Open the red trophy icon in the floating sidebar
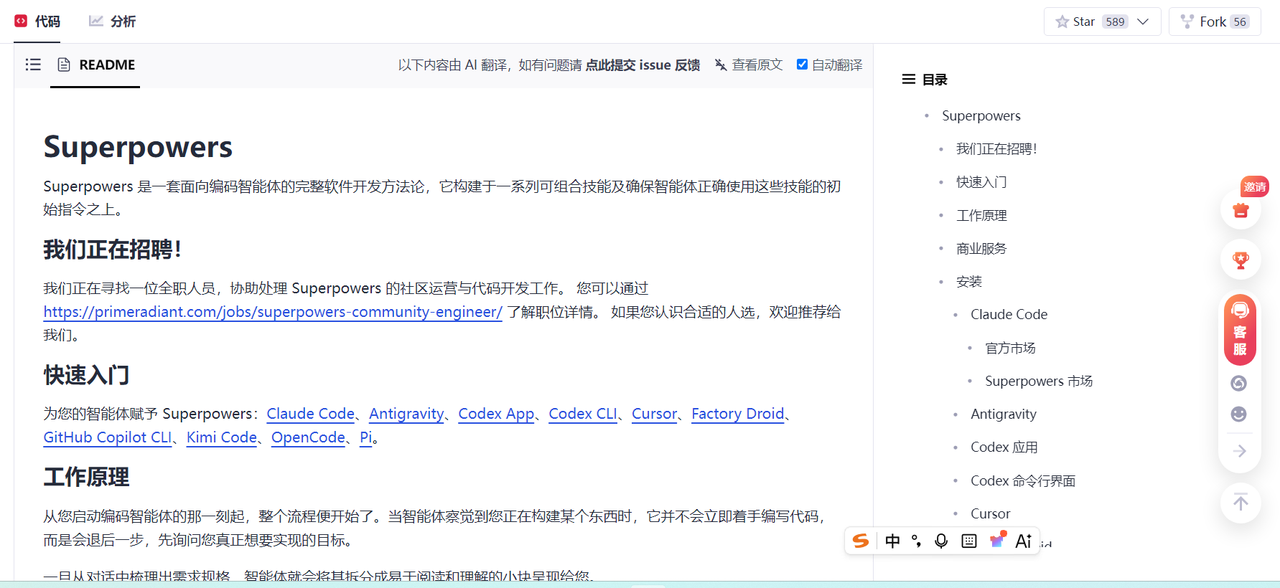This screenshot has width=1280, height=588. [1241, 260]
